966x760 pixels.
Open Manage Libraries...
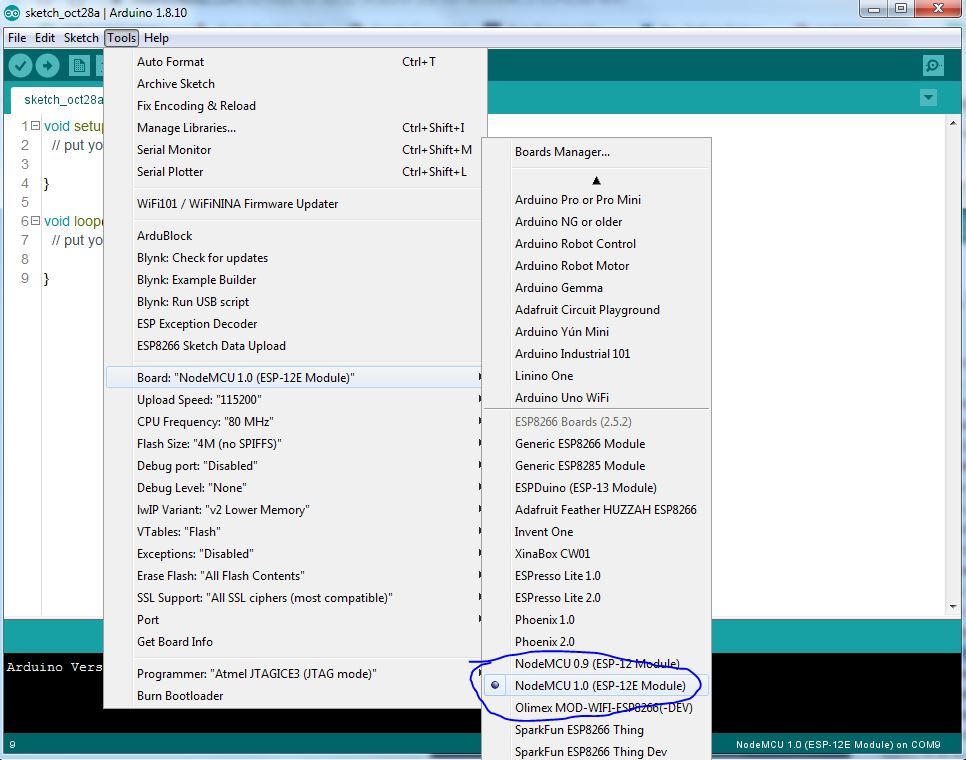pyautogui.click(x=294, y=127)
